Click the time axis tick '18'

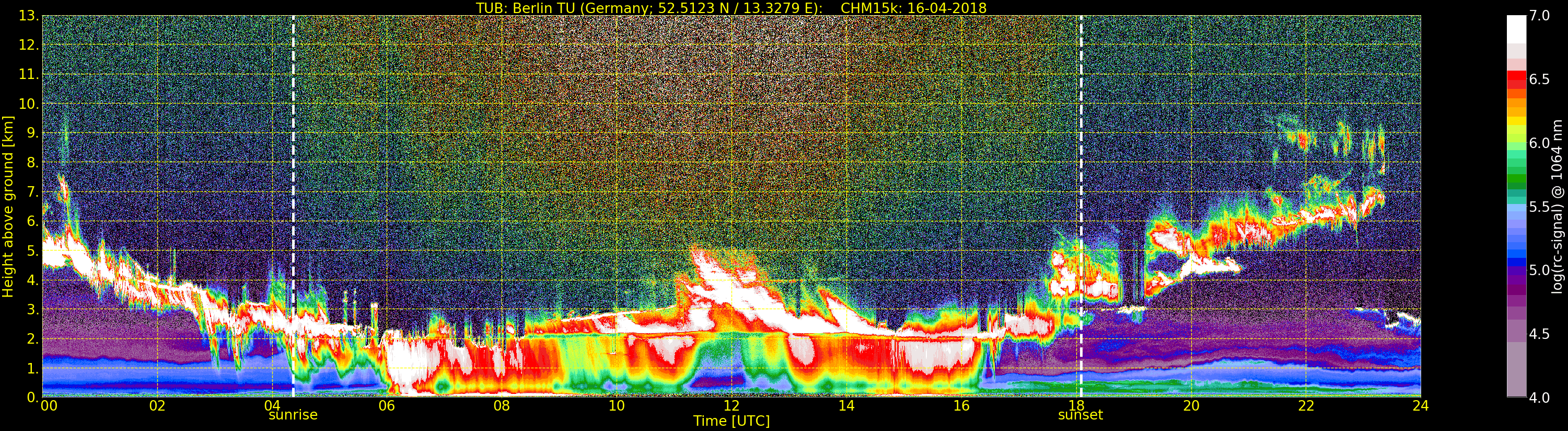(x=1076, y=405)
